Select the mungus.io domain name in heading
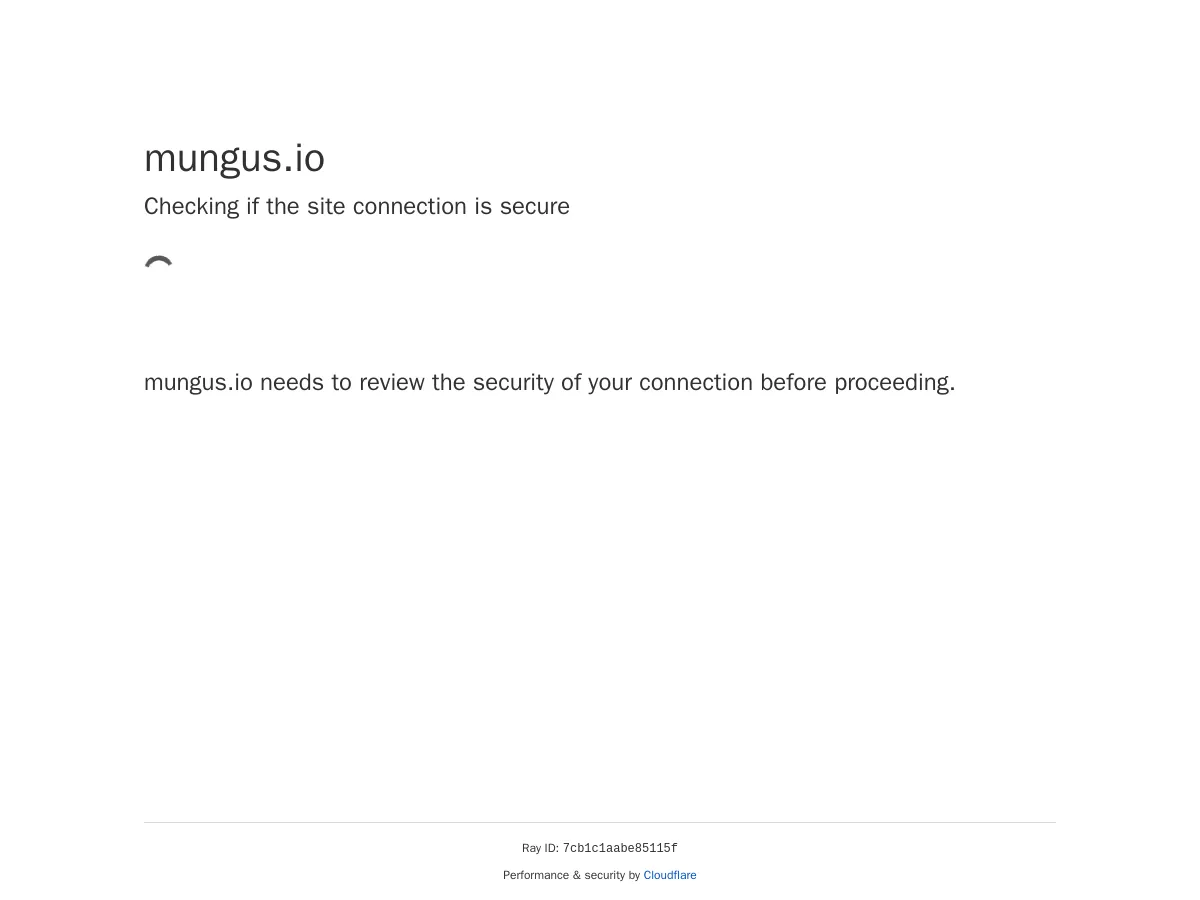Screen dimensions: 1200x900 234,158
